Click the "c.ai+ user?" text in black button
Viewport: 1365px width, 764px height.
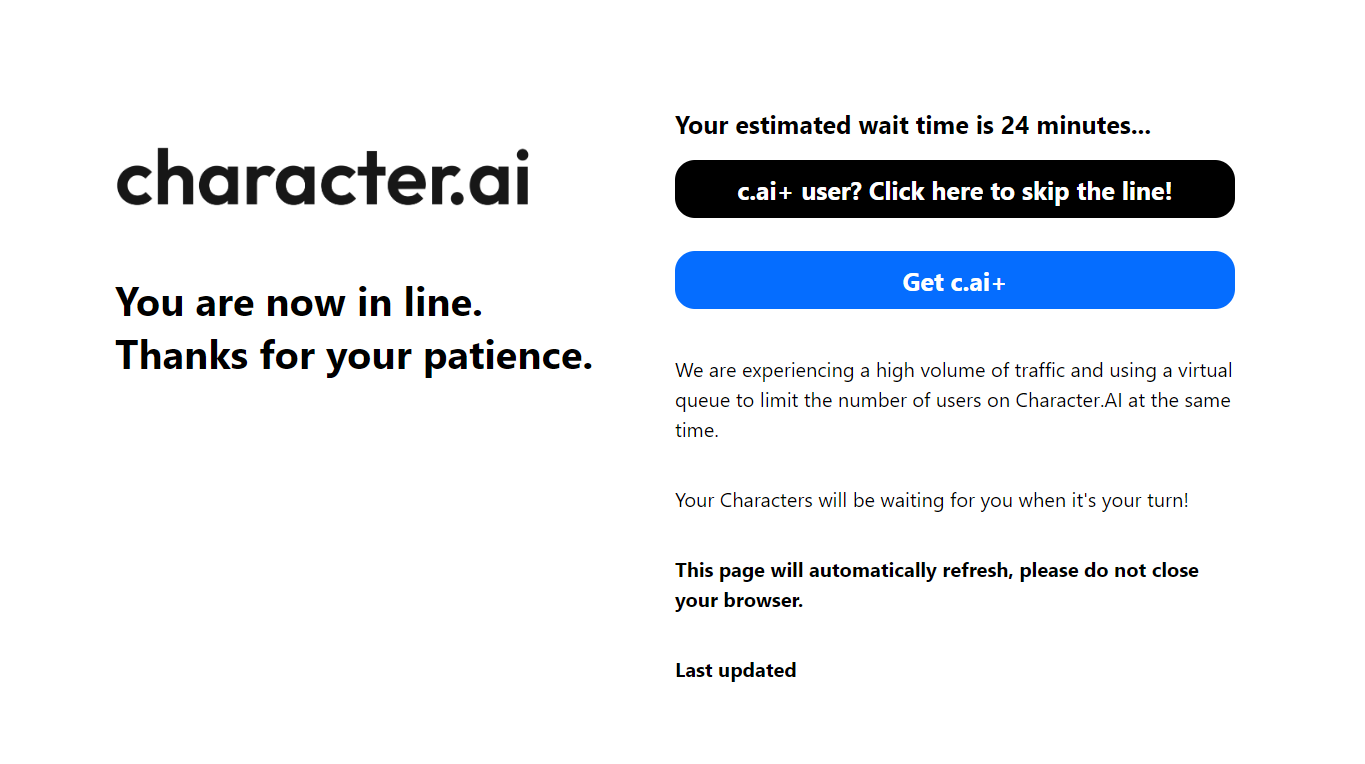(800, 191)
